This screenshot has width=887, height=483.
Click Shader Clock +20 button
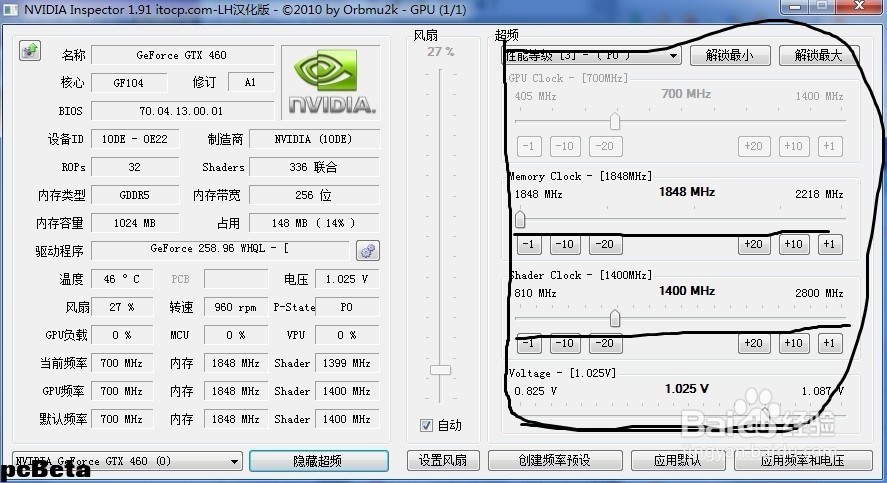[x=754, y=343]
